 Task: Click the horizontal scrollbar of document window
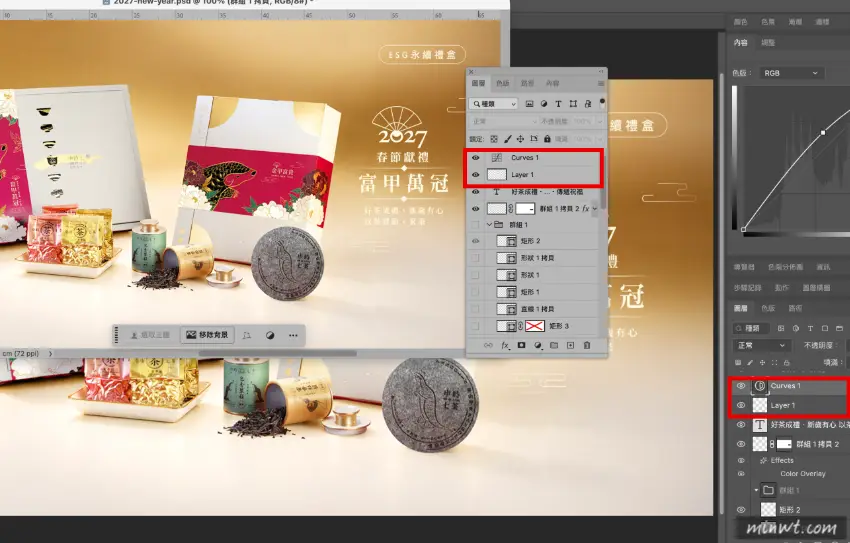pos(278,353)
